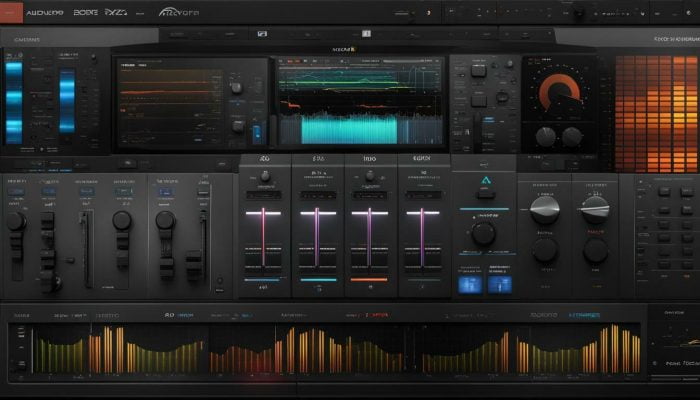Click the cyan level strip under second fader
The image size is (700, 400).
click(318, 280)
